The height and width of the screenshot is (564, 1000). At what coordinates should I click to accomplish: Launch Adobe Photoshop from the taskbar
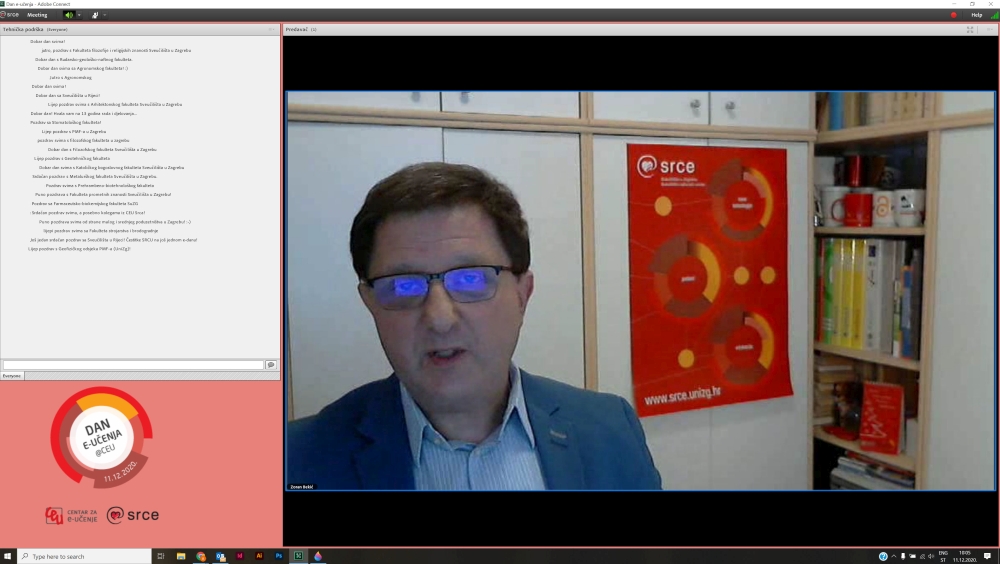tap(279, 556)
